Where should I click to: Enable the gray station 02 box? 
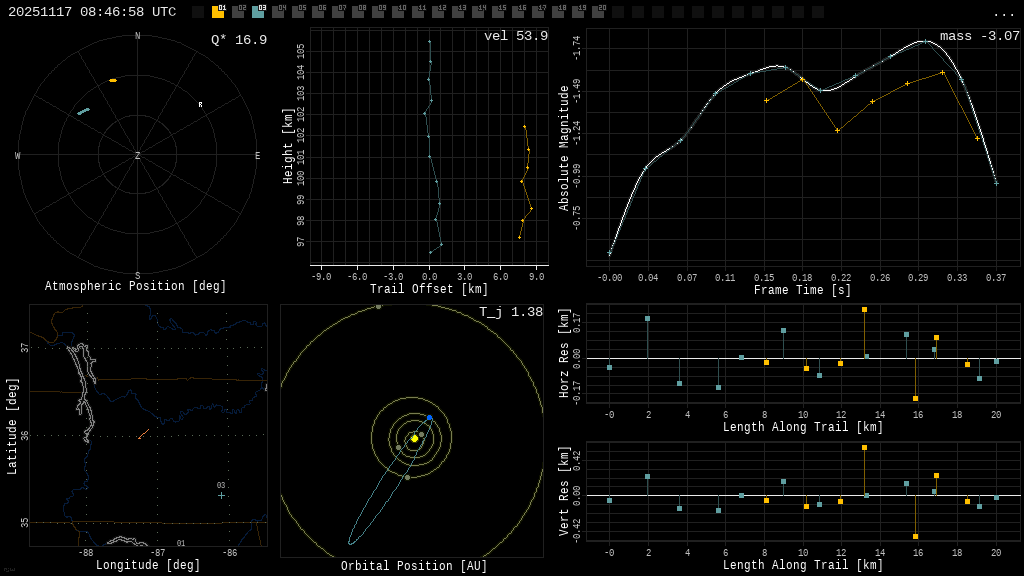[x=238, y=12]
